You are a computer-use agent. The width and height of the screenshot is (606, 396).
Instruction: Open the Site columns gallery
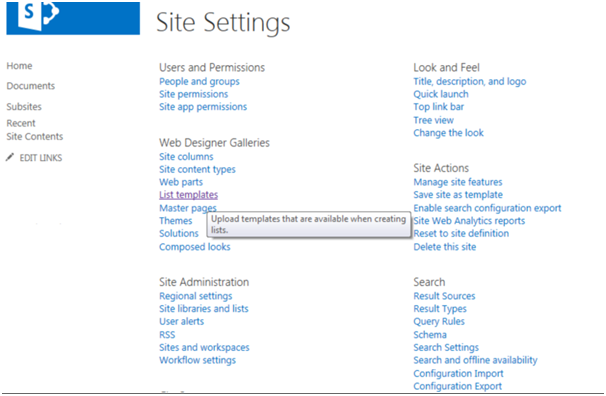pyautogui.click(x=186, y=156)
